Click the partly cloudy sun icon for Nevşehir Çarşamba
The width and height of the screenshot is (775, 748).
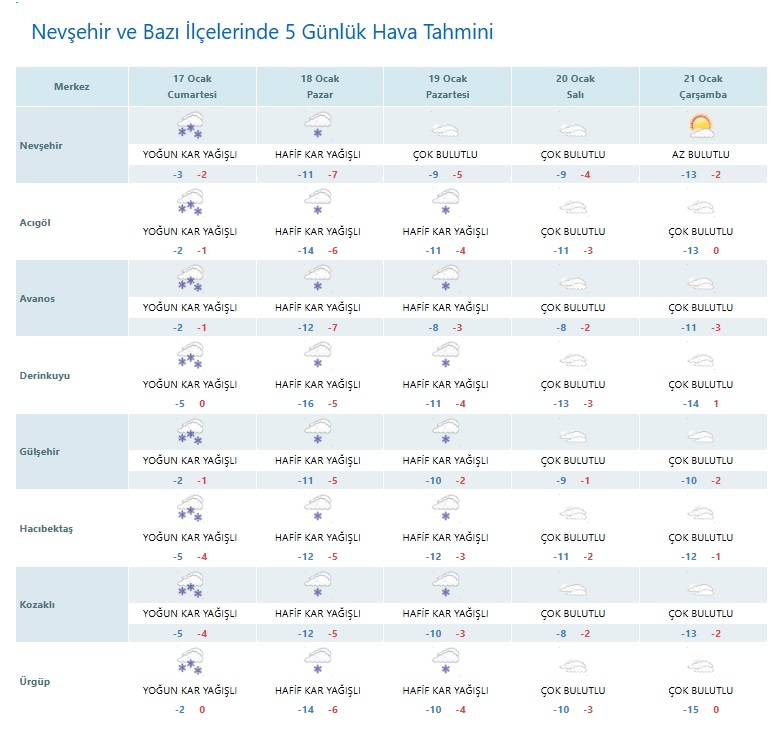(701, 127)
